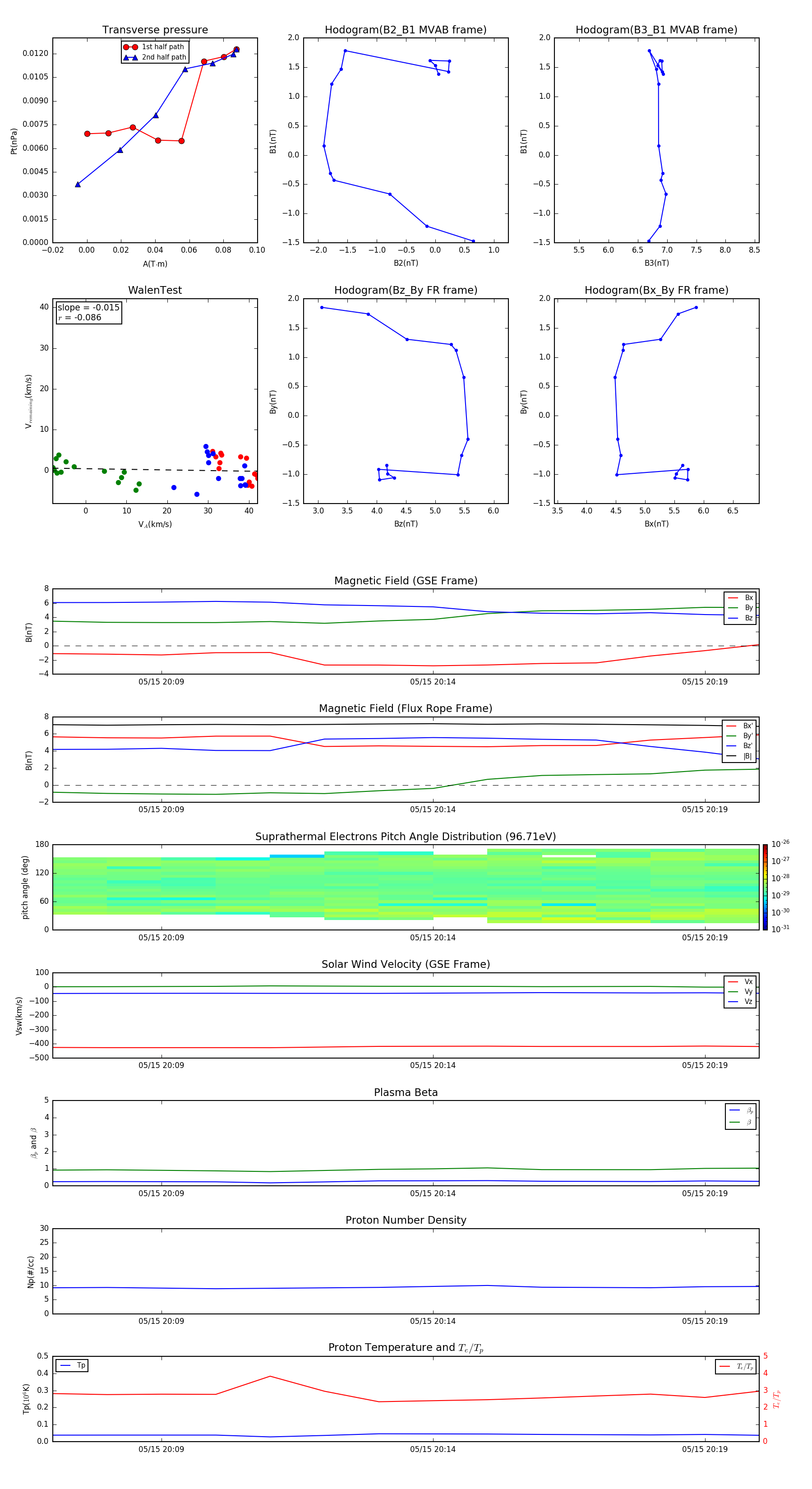Click the '2nd half path' legend entry
This screenshot has height=1489, width=812.
155,57
